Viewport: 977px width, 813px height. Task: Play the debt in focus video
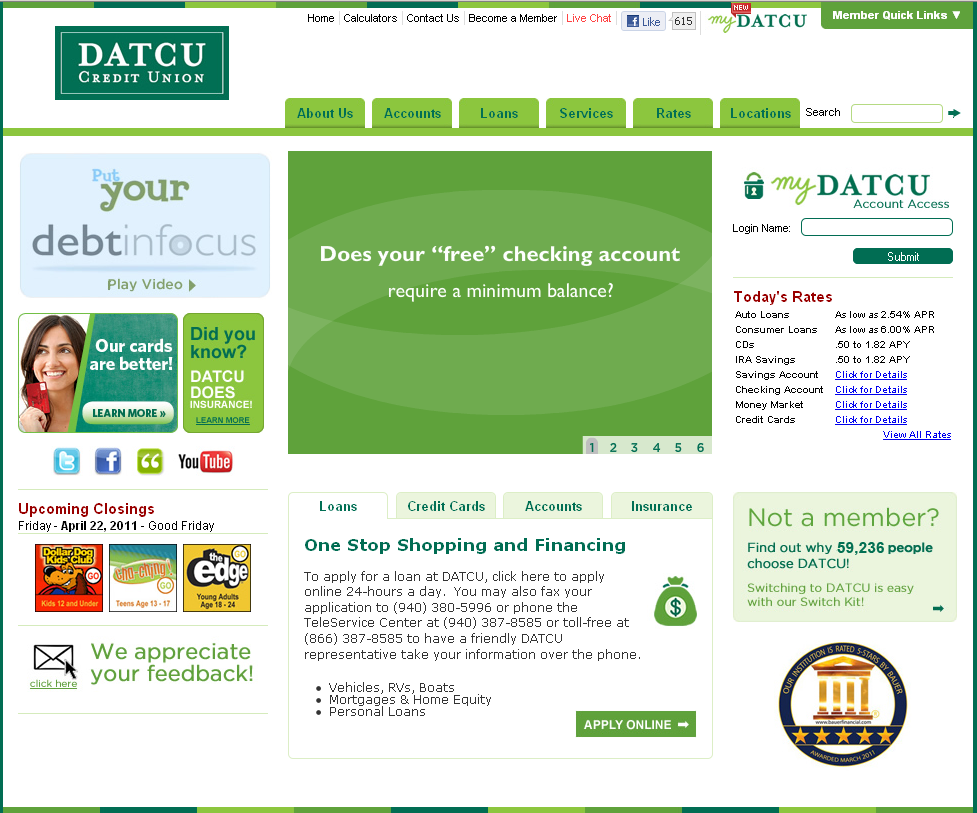click(x=151, y=284)
